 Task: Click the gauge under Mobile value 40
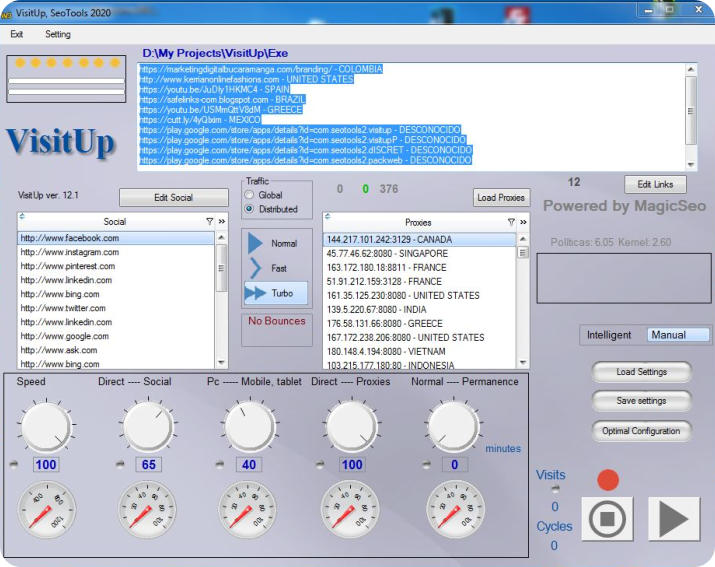[248, 509]
